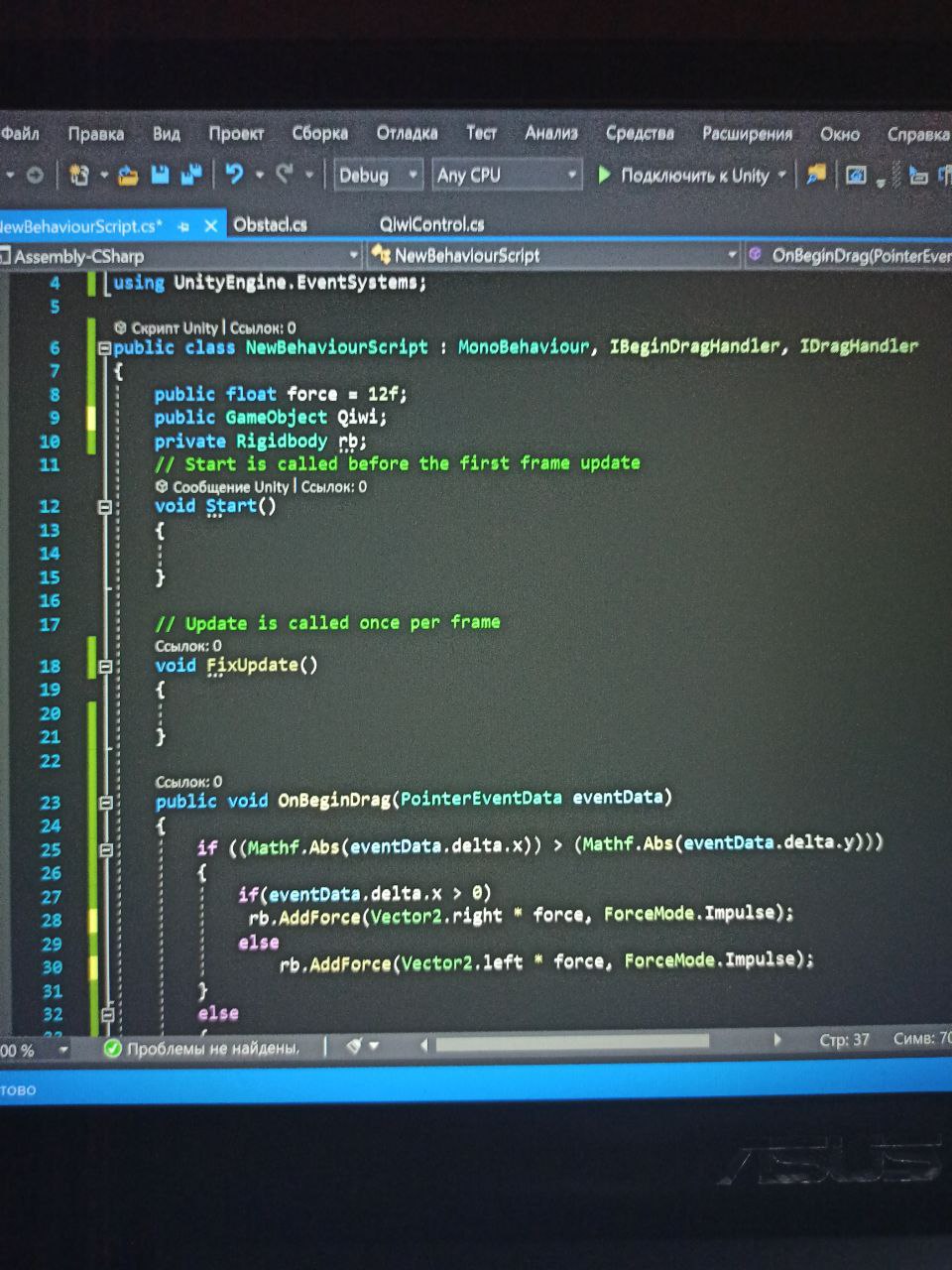Click the horizontal scrollbar left arrow
Image resolution: width=952 pixels, height=1270 pixels.
coord(424,1044)
